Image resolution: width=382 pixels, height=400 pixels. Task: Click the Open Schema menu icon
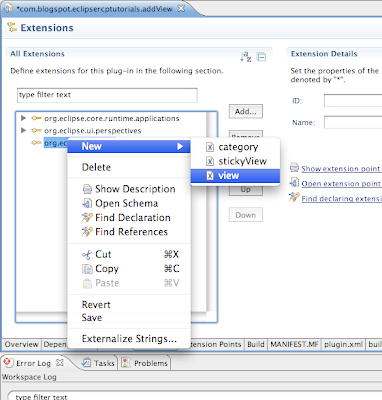click(87, 203)
